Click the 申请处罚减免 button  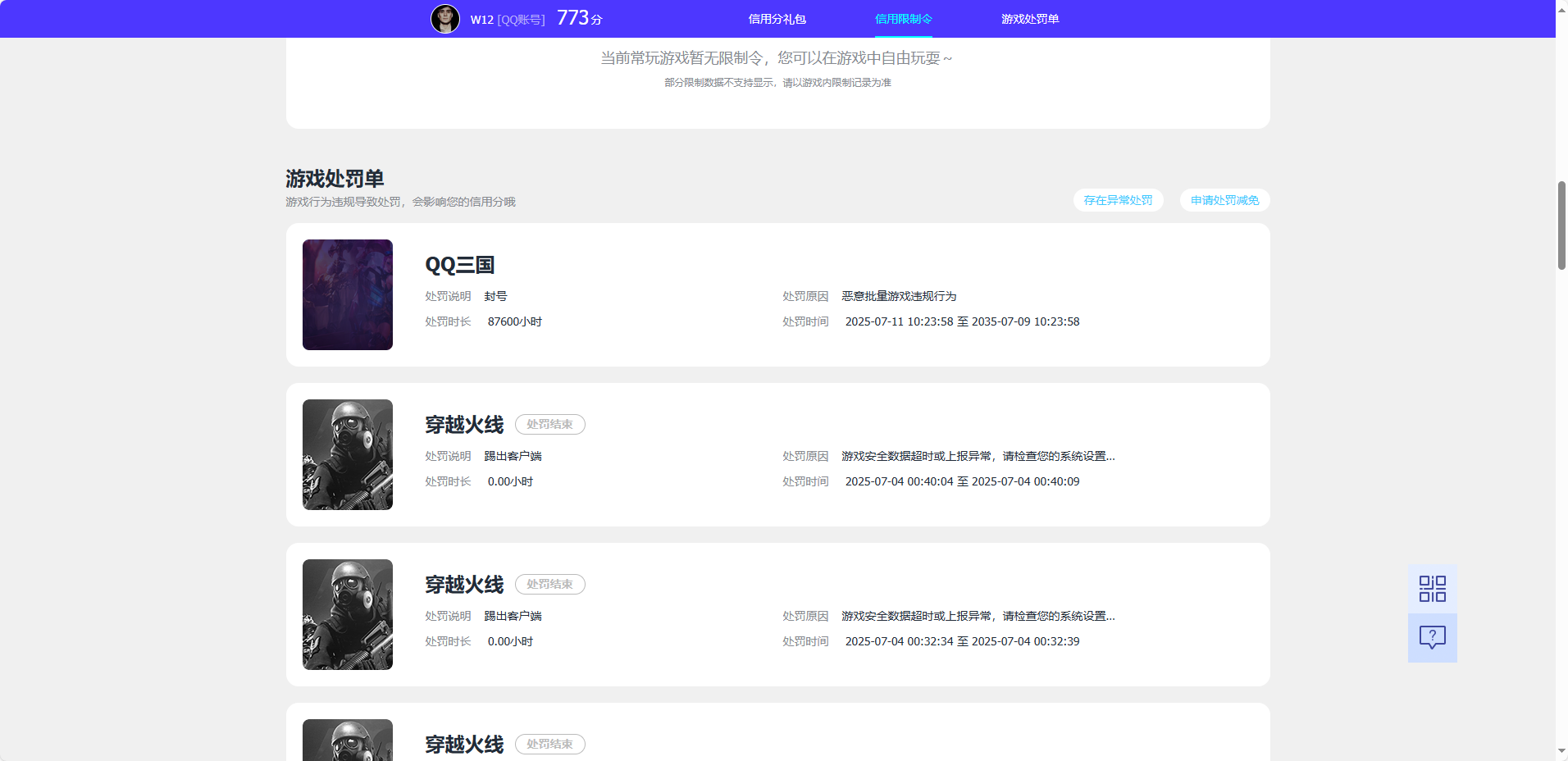(1224, 200)
